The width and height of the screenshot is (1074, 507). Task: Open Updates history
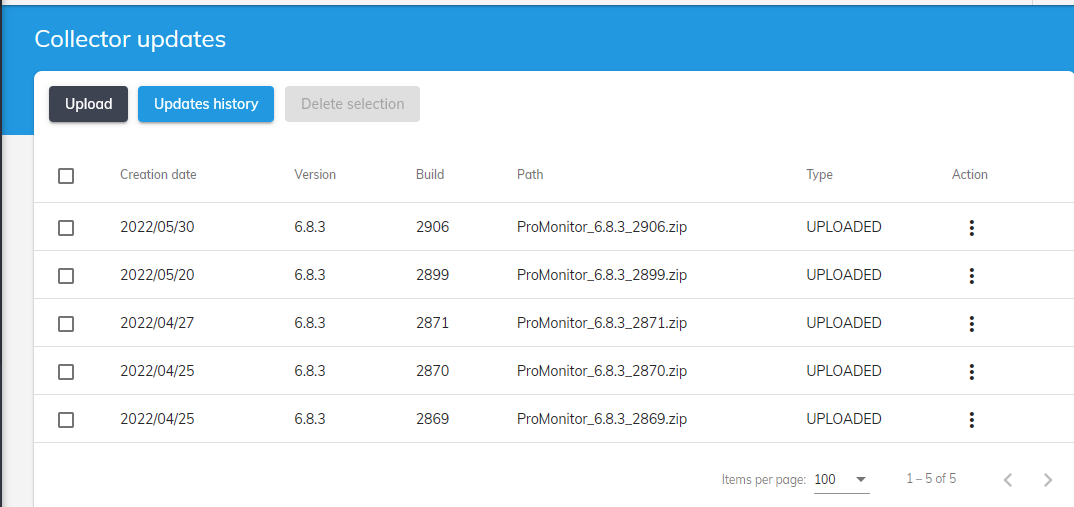[x=206, y=104]
